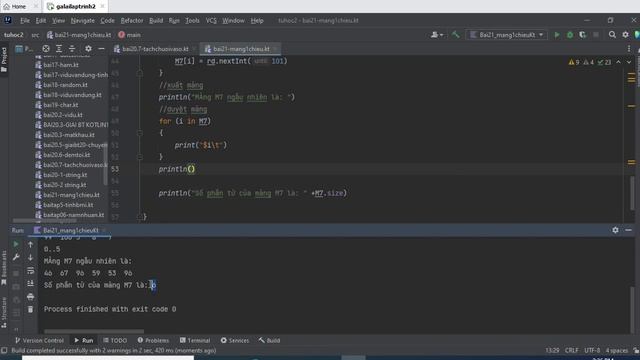Print the console output with the printer icon

30,296
